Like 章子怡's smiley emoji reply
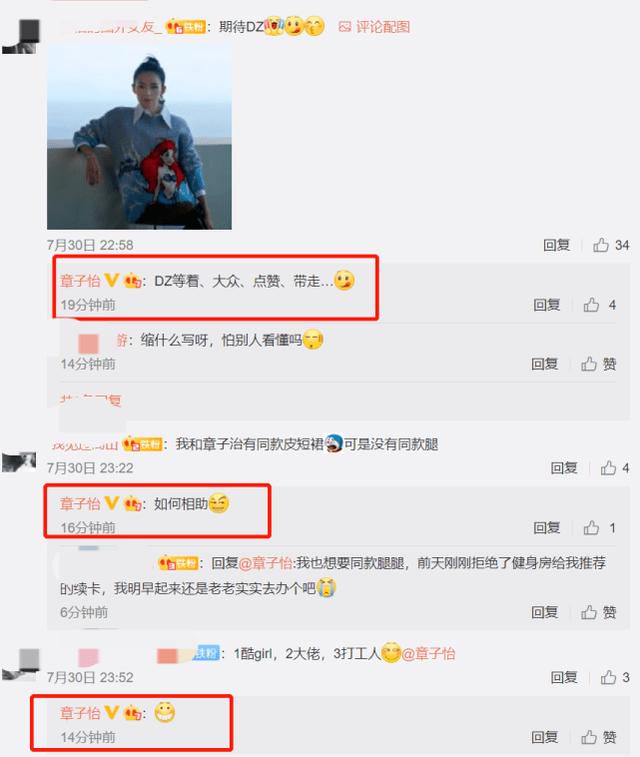 coord(598,737)
